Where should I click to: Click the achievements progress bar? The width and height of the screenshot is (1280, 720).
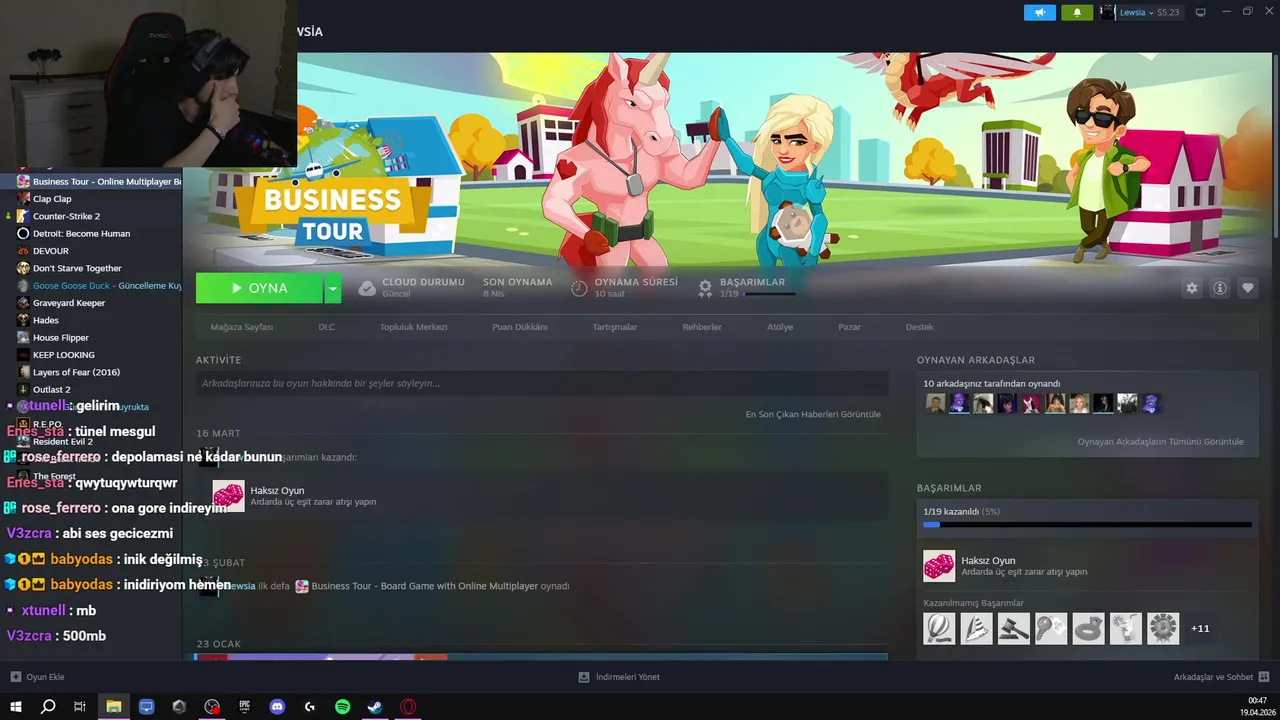pyautogui.click(x=1087, y=524)
